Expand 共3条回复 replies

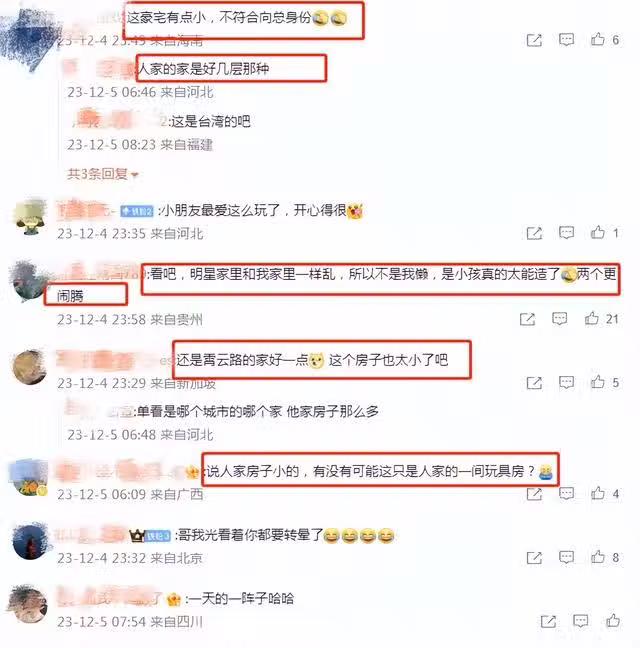point(102,174)
